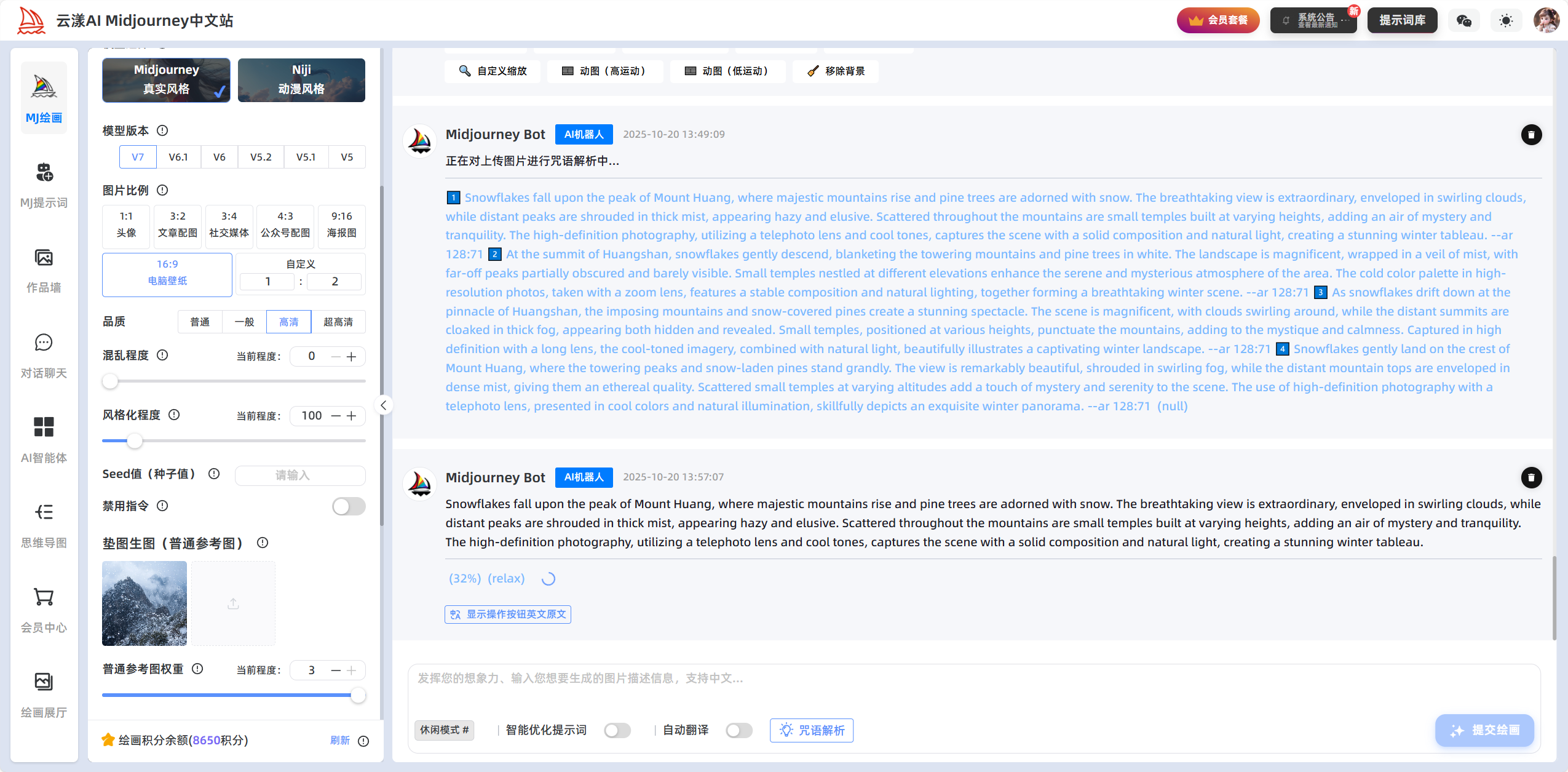Viewport: 1568px width, 772px height.
Task: Enable the 自动翻译 switch
Action: 739,730
